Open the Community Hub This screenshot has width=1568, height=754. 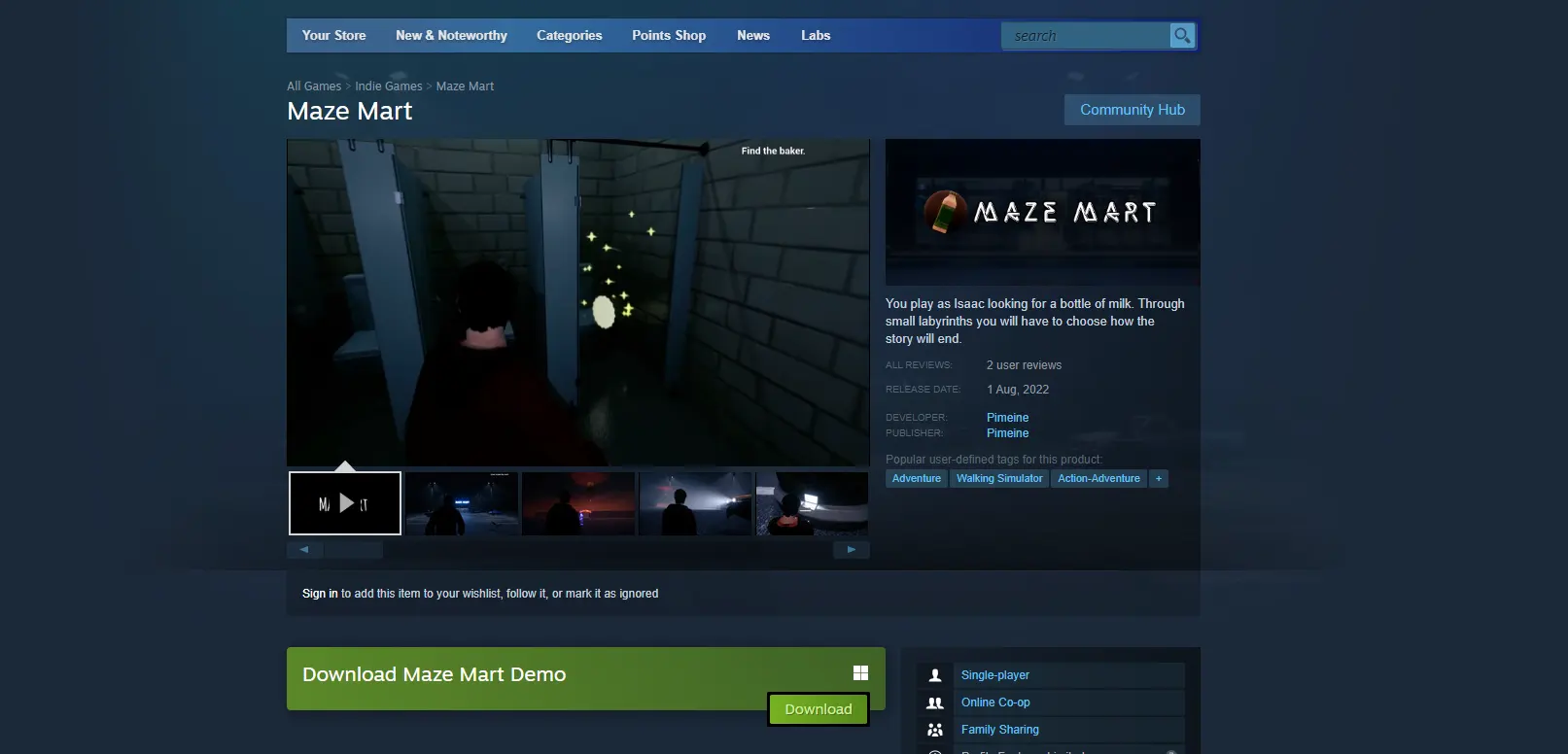pos(1132,110)
